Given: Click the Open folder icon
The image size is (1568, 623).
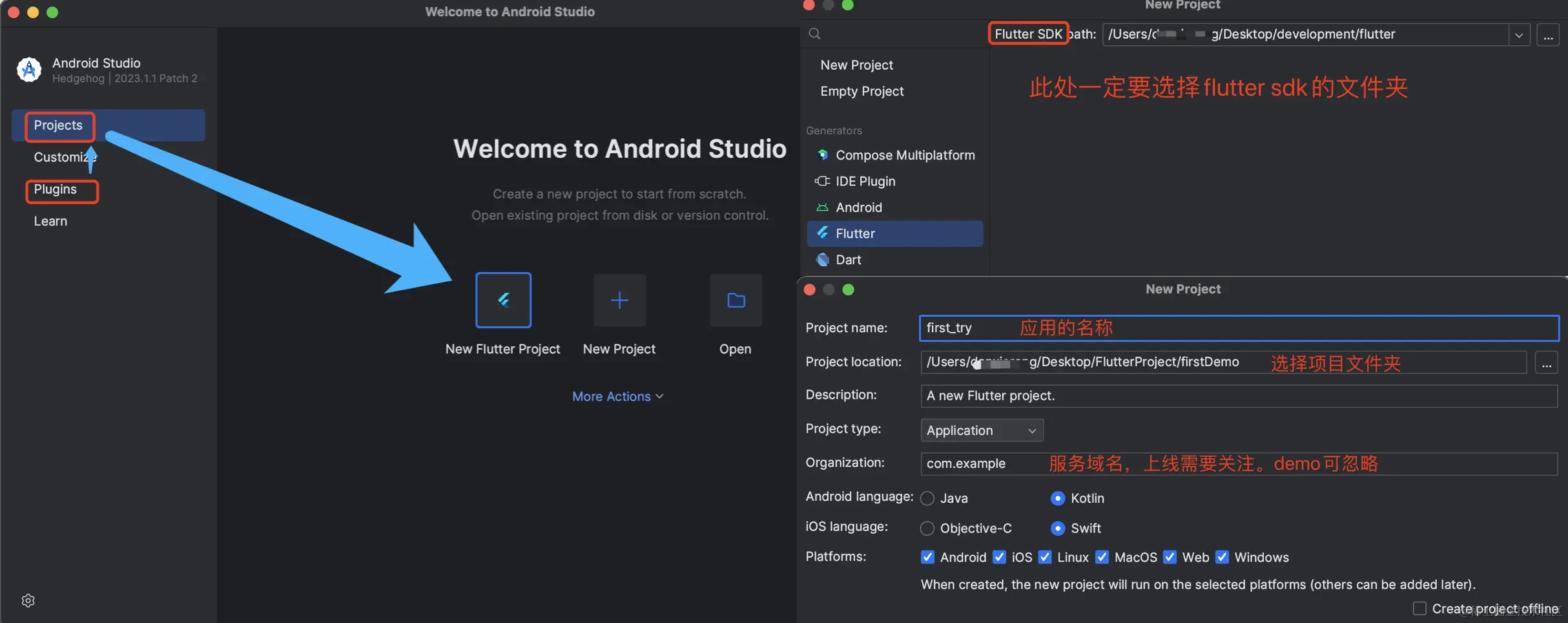Looking at the screenshot, I should point(736,301).
